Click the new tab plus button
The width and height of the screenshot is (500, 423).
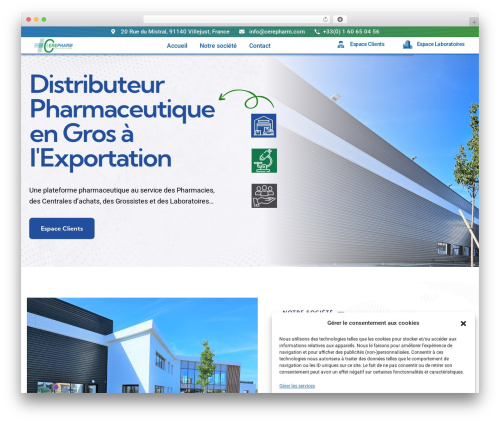474,22
